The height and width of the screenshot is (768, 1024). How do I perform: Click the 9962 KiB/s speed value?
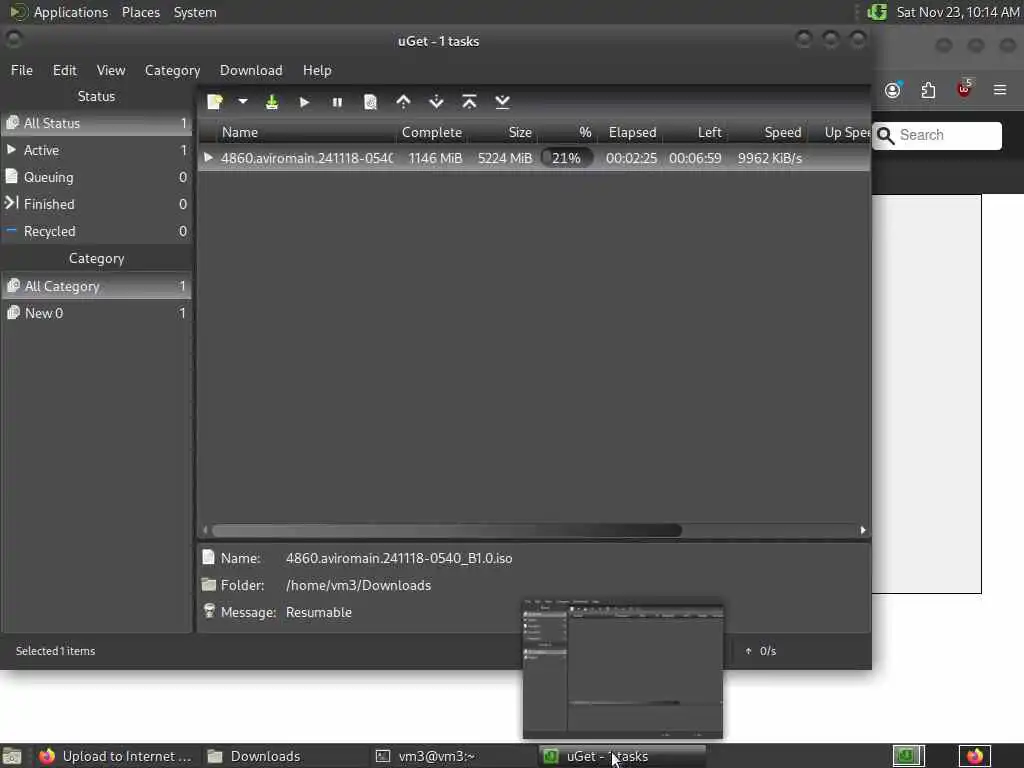tap(770, 158)
